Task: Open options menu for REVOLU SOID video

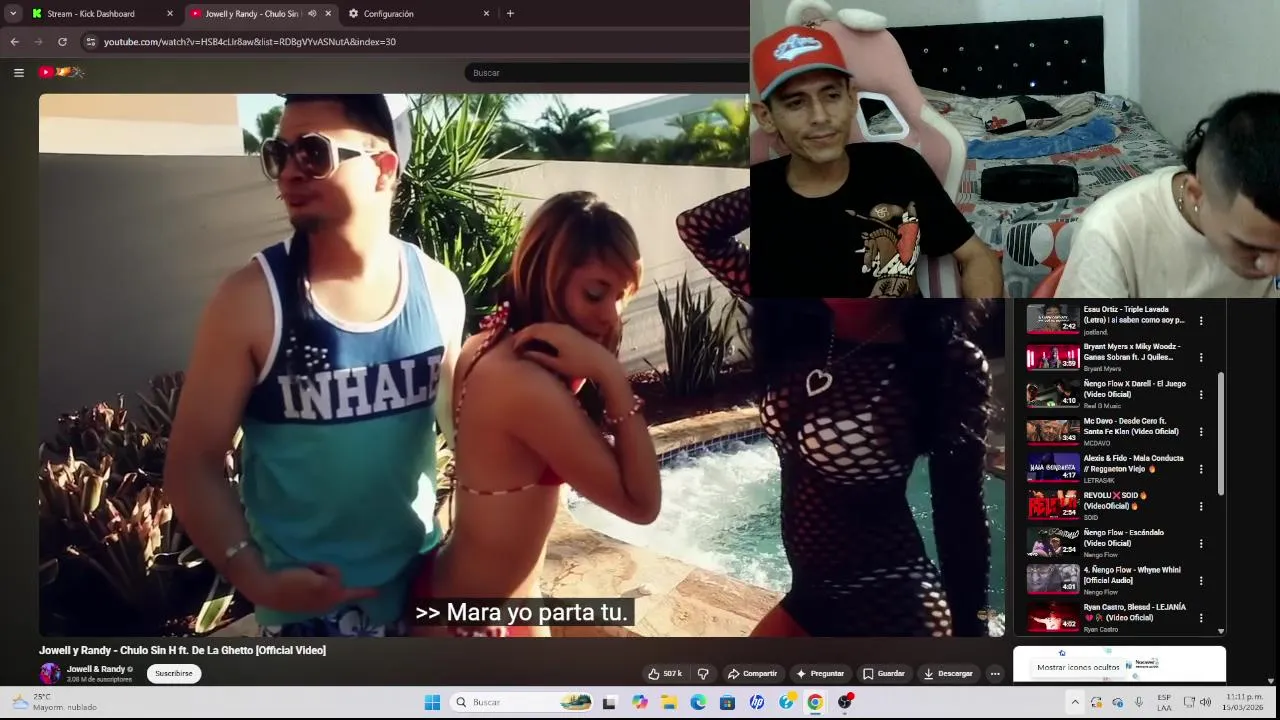Action: [x=1201, y=506]
